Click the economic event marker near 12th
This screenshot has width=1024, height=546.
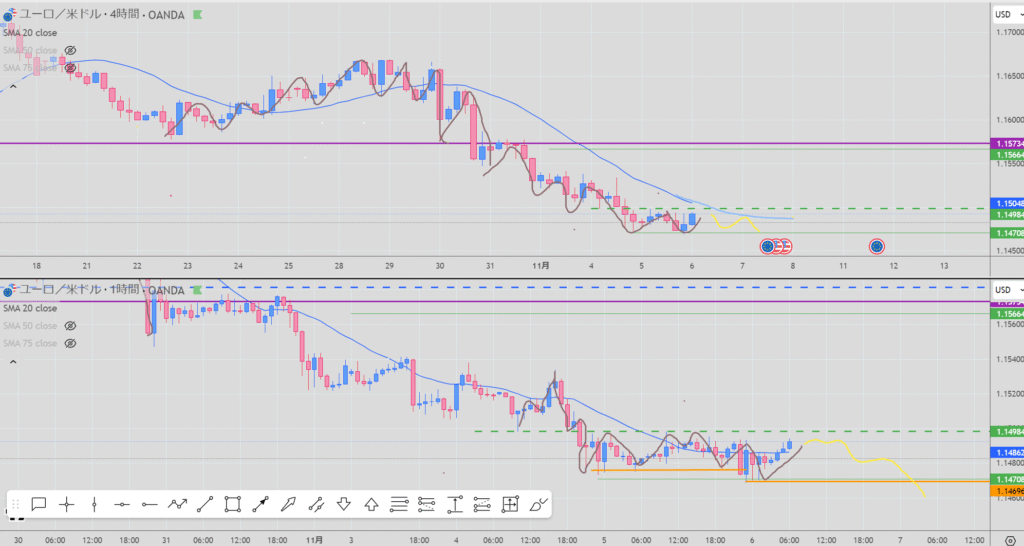coord(877,245)
